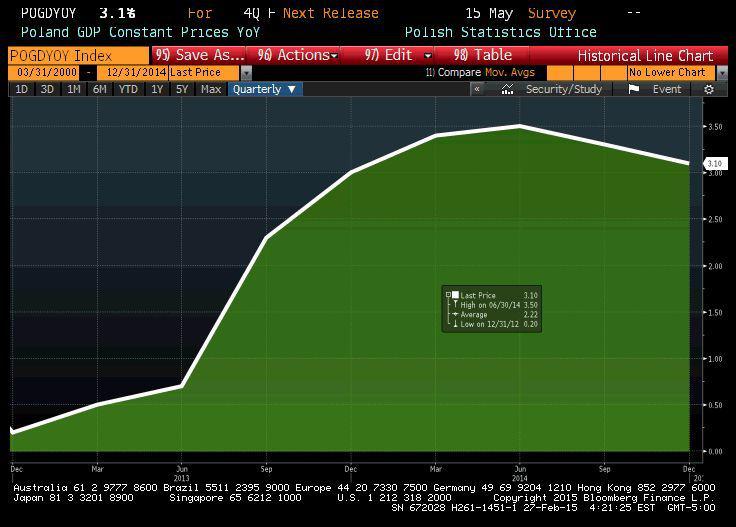Screen dimensions: 736x527
Task: Collapse the side panel double-arrow icon
Action: [477, 89]
